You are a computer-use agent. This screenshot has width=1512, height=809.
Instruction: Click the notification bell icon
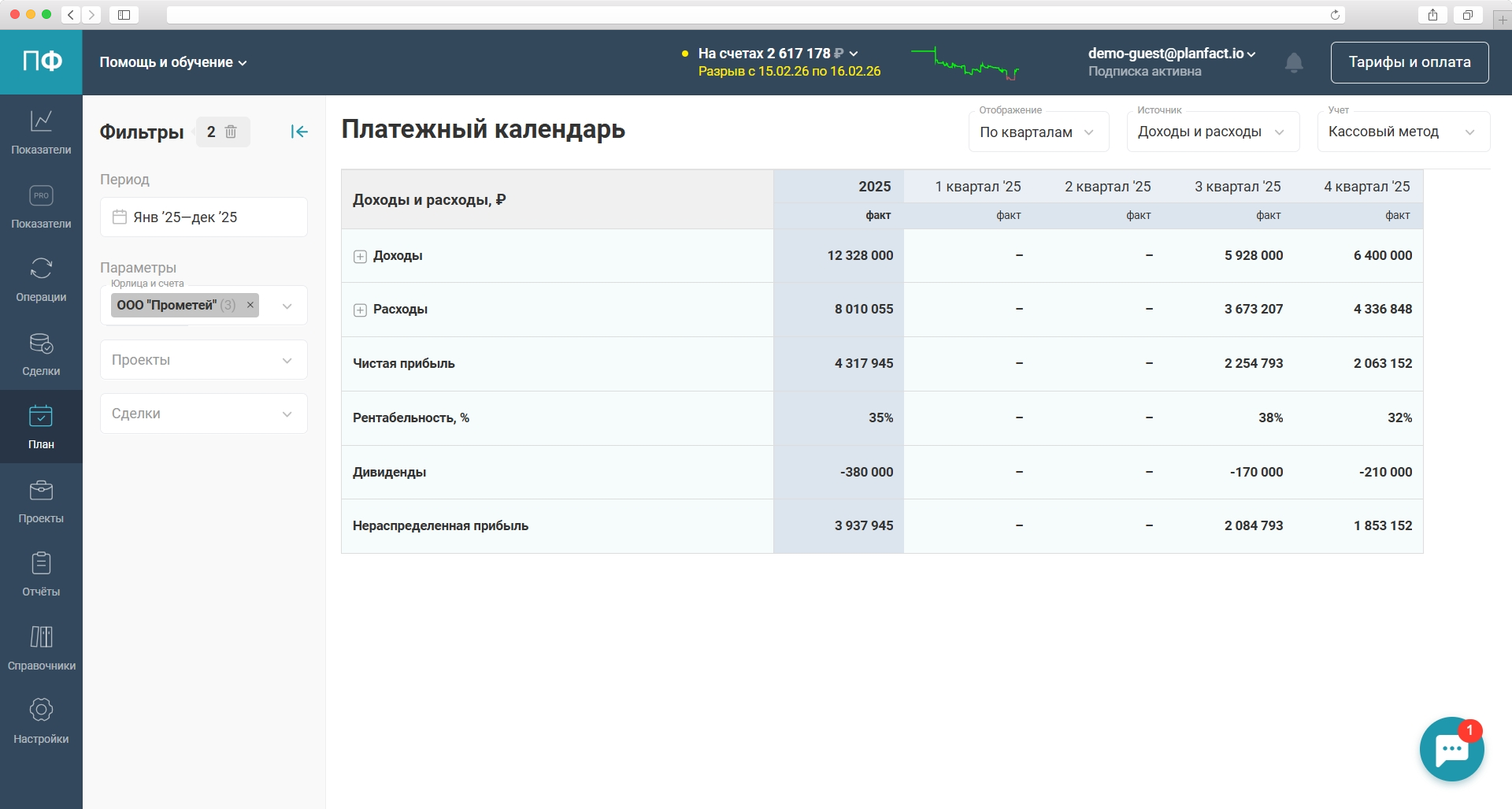[x=1293, y=62]
